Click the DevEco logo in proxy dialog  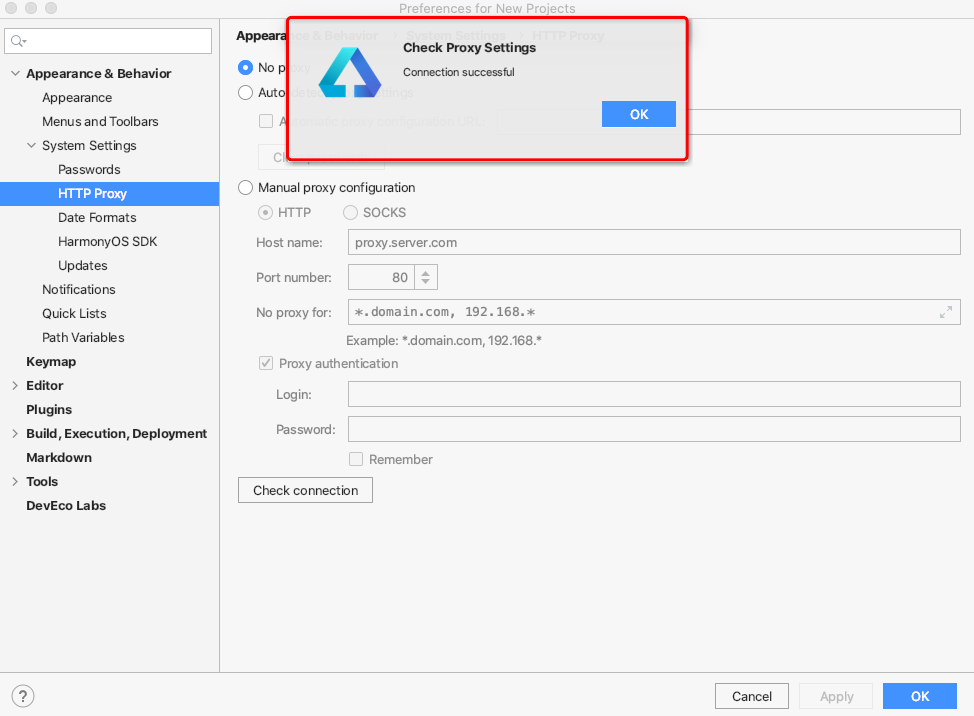pyautogui.click(x=350, y=73)
